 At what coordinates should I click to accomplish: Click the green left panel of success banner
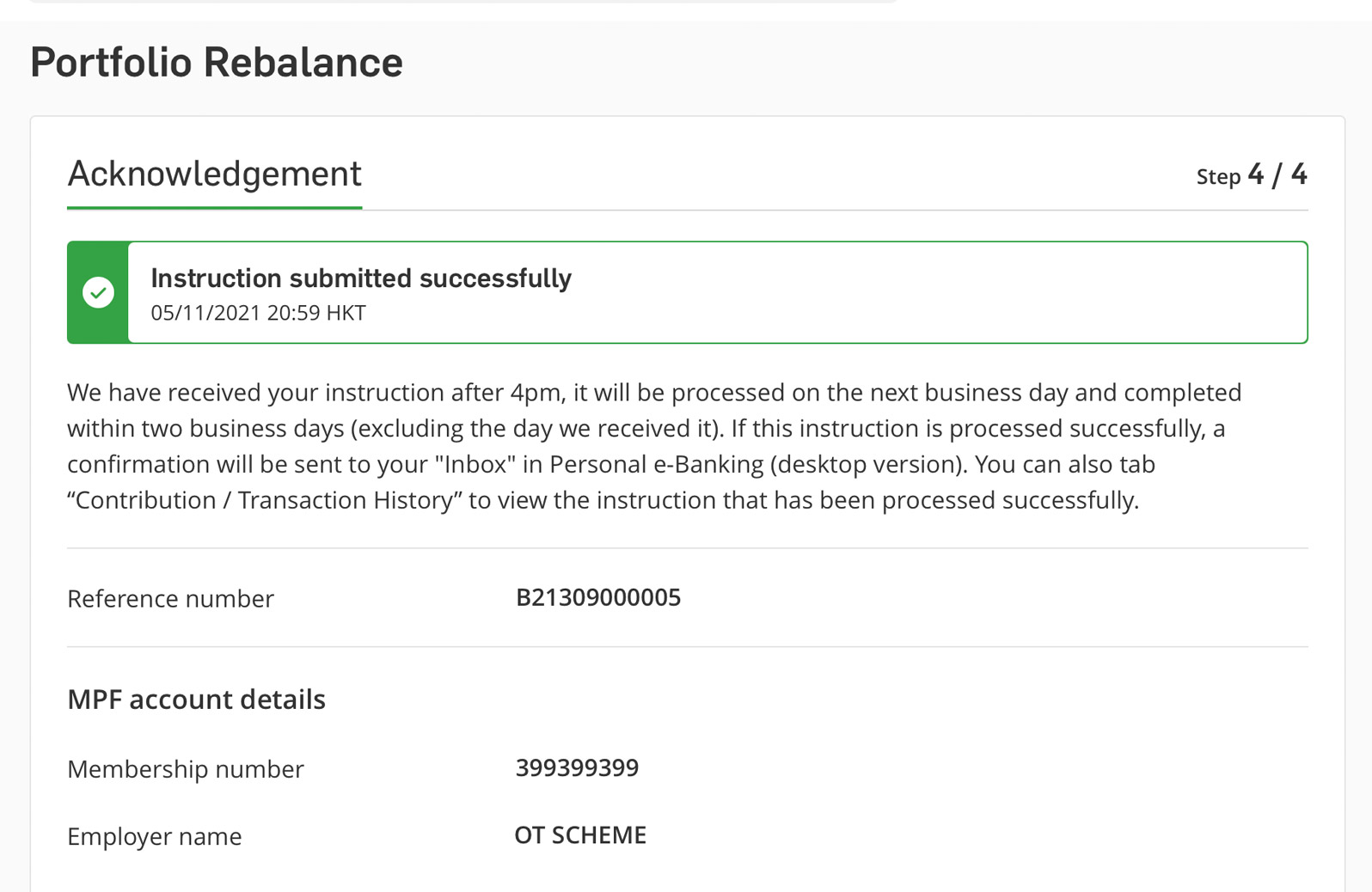98,292
